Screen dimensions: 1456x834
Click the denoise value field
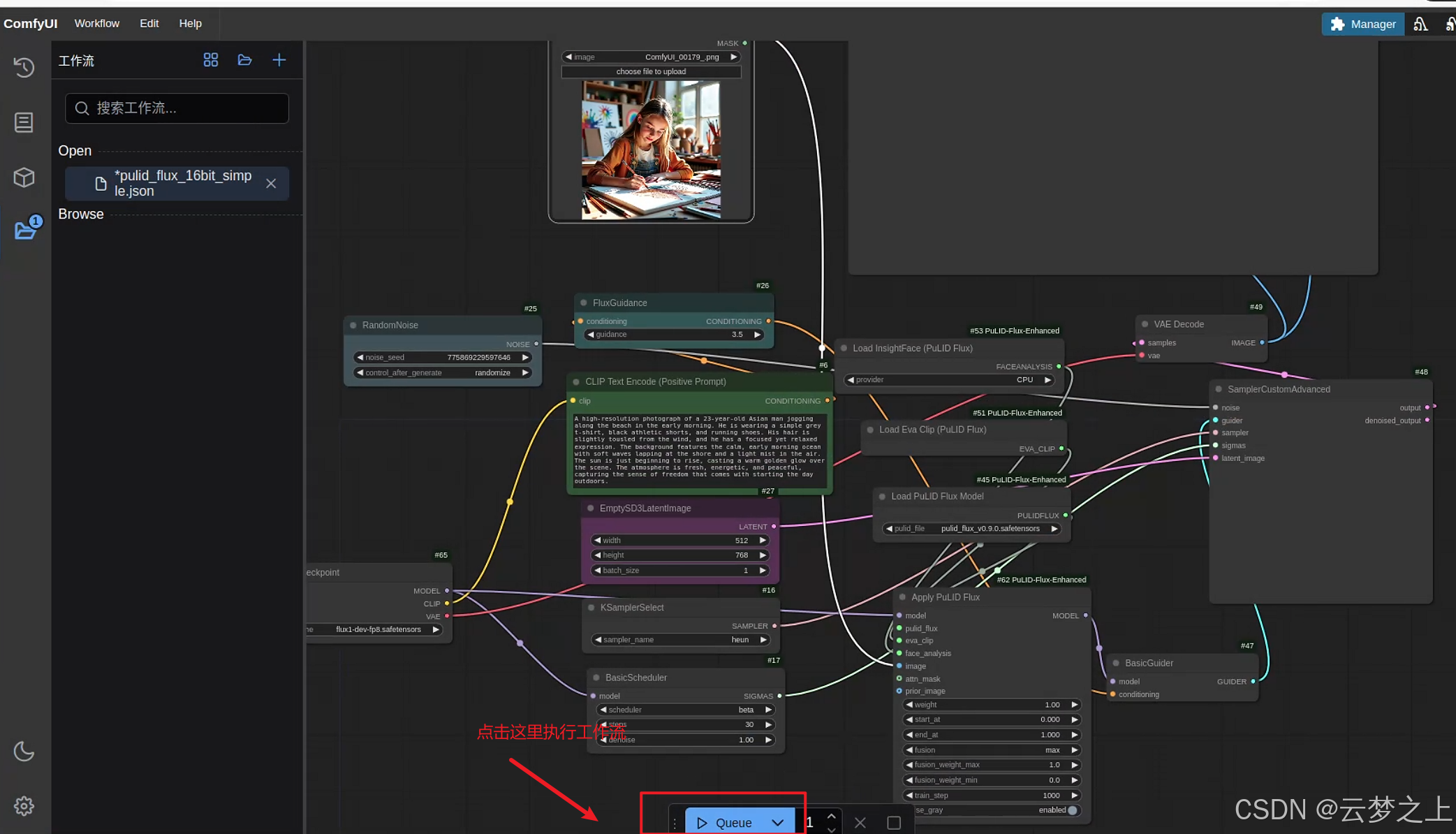[686, 740]
